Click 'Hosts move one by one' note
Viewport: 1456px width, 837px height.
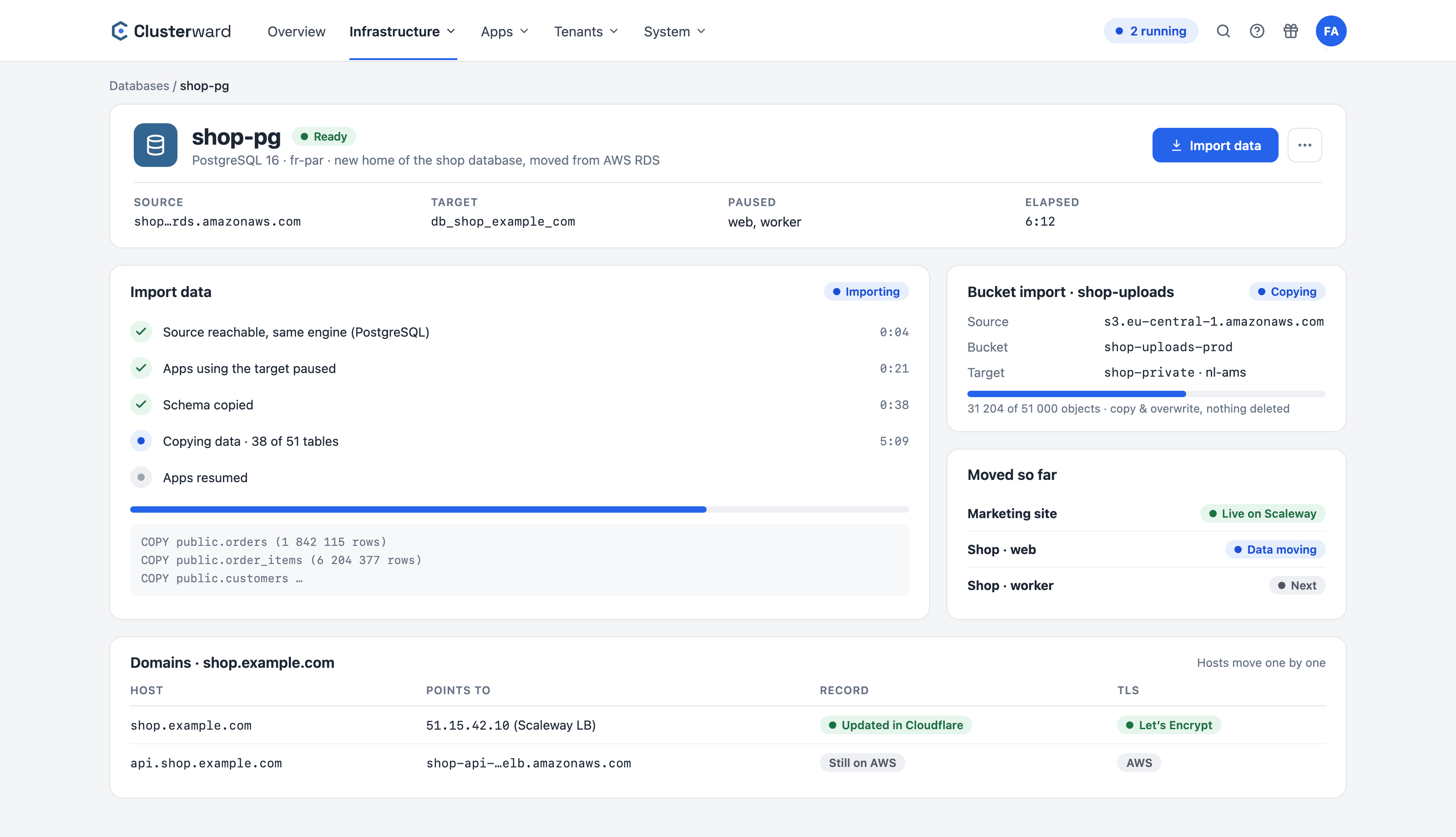(x=1261, y=662)
